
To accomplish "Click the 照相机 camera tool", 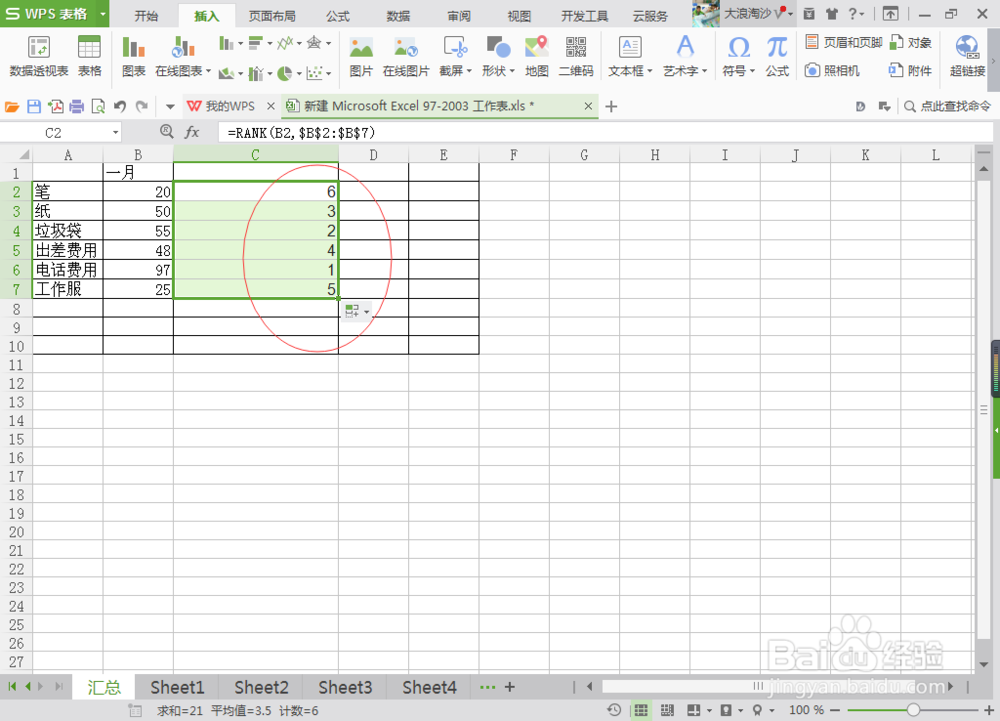I will pos(832,70).
